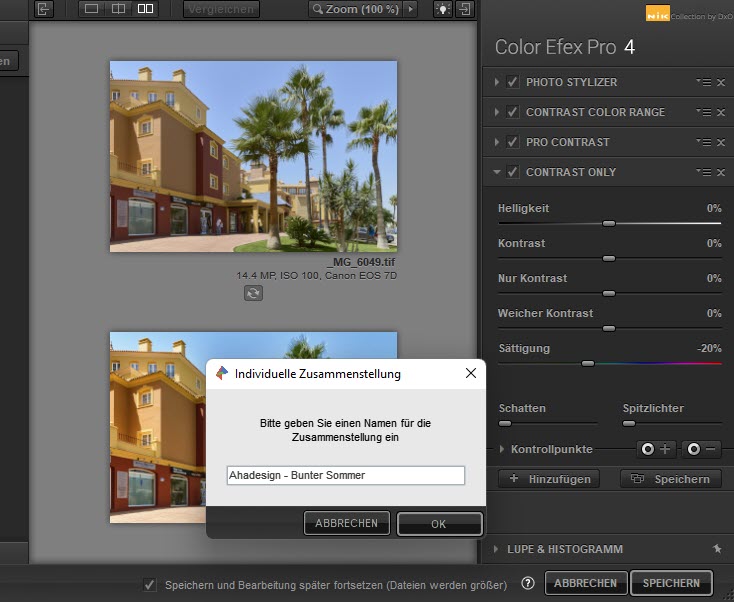Remove the Pro Contrast filter
This screenshot has width=734, height=602.
[x=721, y=142]
